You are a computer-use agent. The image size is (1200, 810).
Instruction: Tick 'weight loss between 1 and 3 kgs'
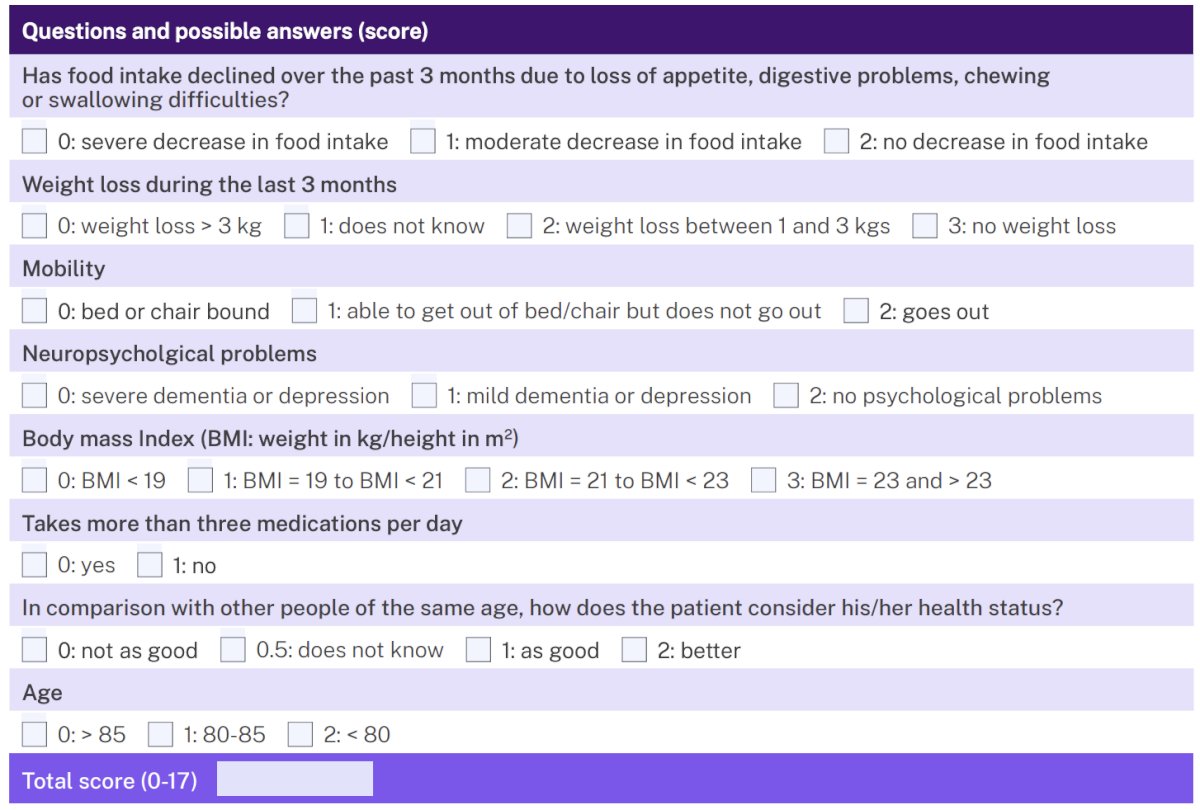tap(519, 226)
